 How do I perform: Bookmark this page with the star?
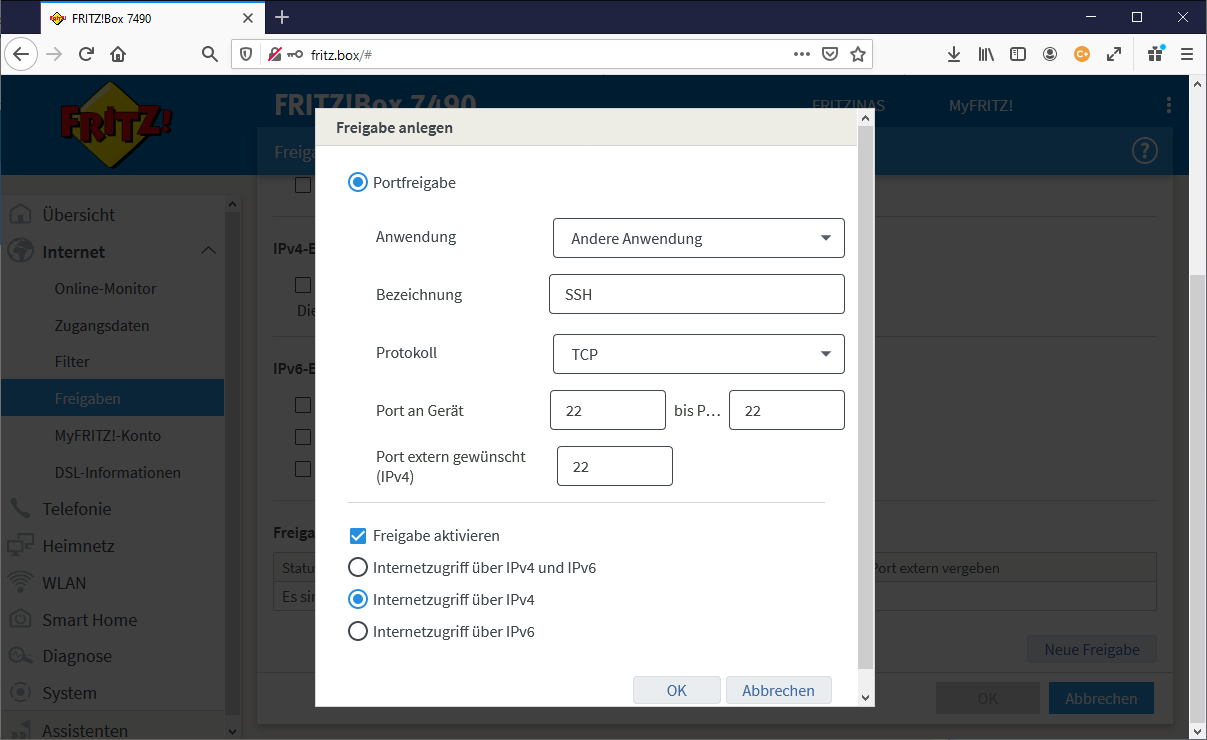tap(858, 54)
